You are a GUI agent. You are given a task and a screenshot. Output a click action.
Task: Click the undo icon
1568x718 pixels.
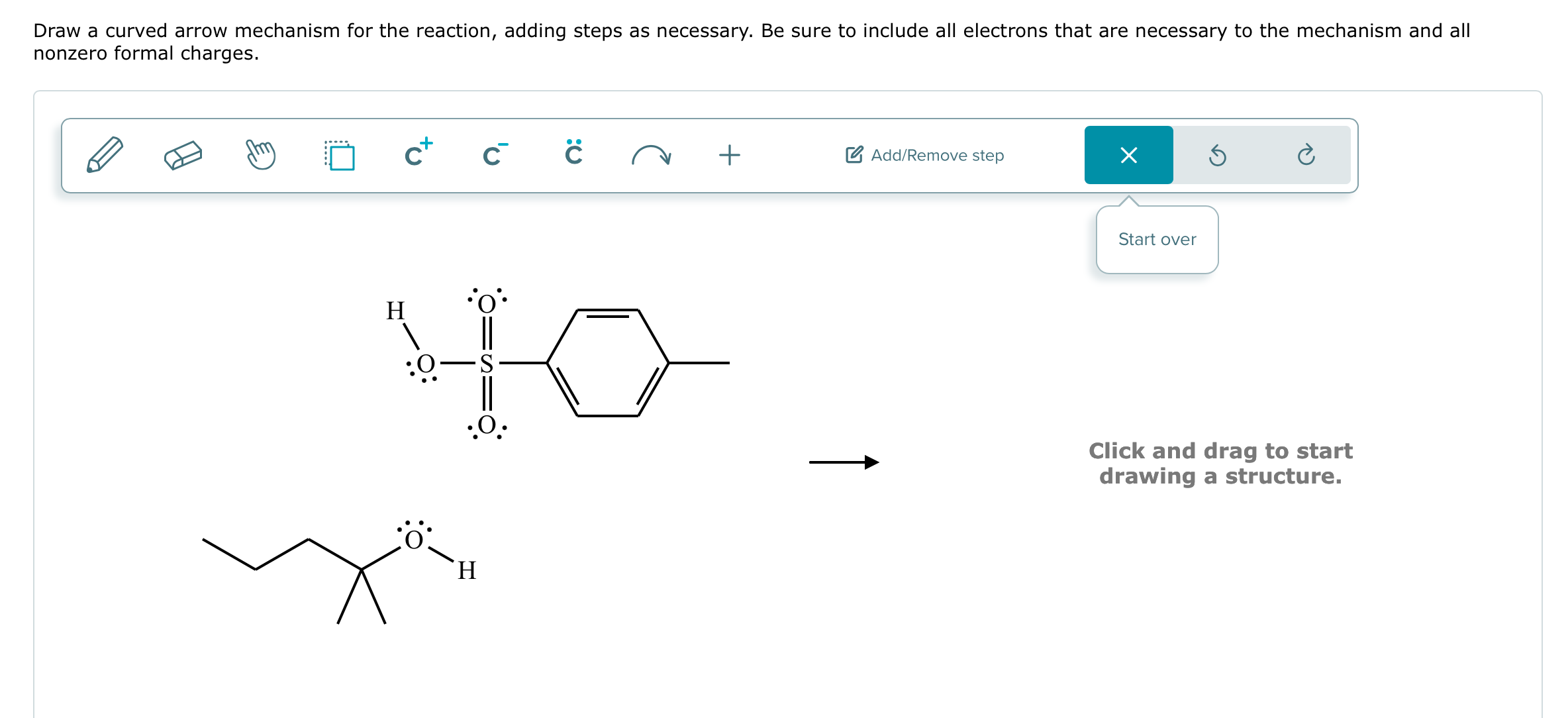(1218, 154)
